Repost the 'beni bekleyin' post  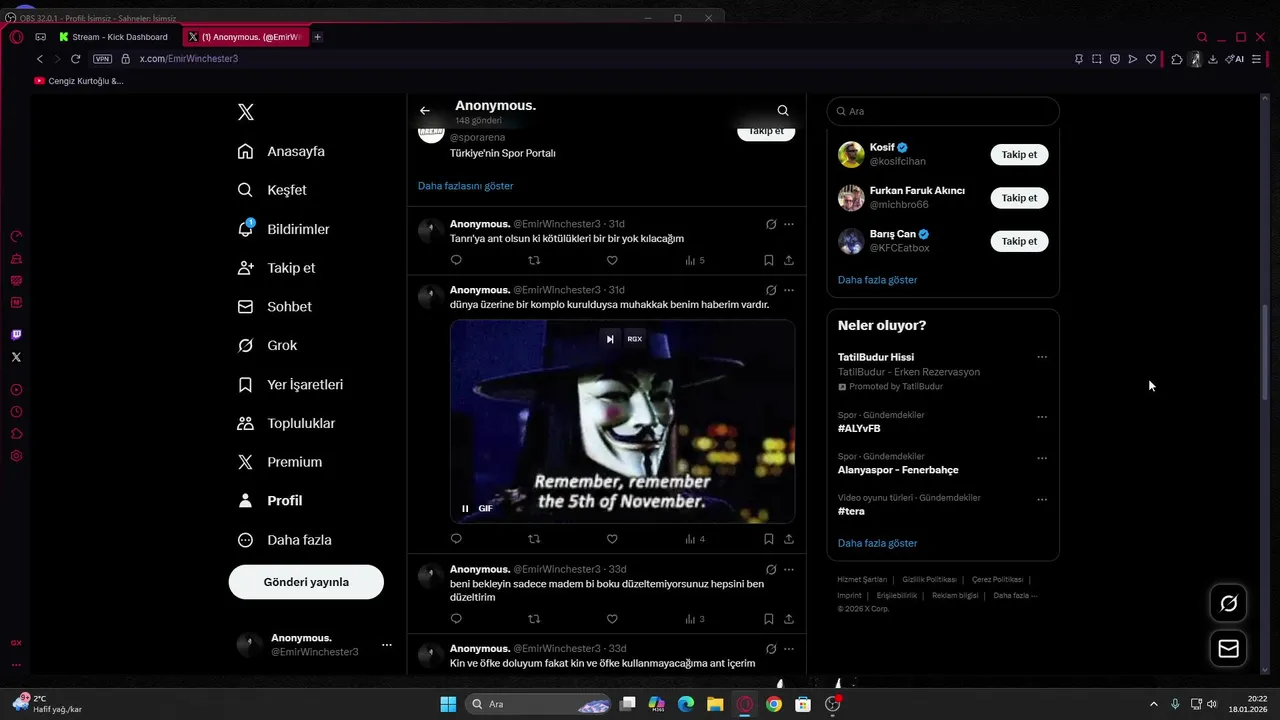534,619
